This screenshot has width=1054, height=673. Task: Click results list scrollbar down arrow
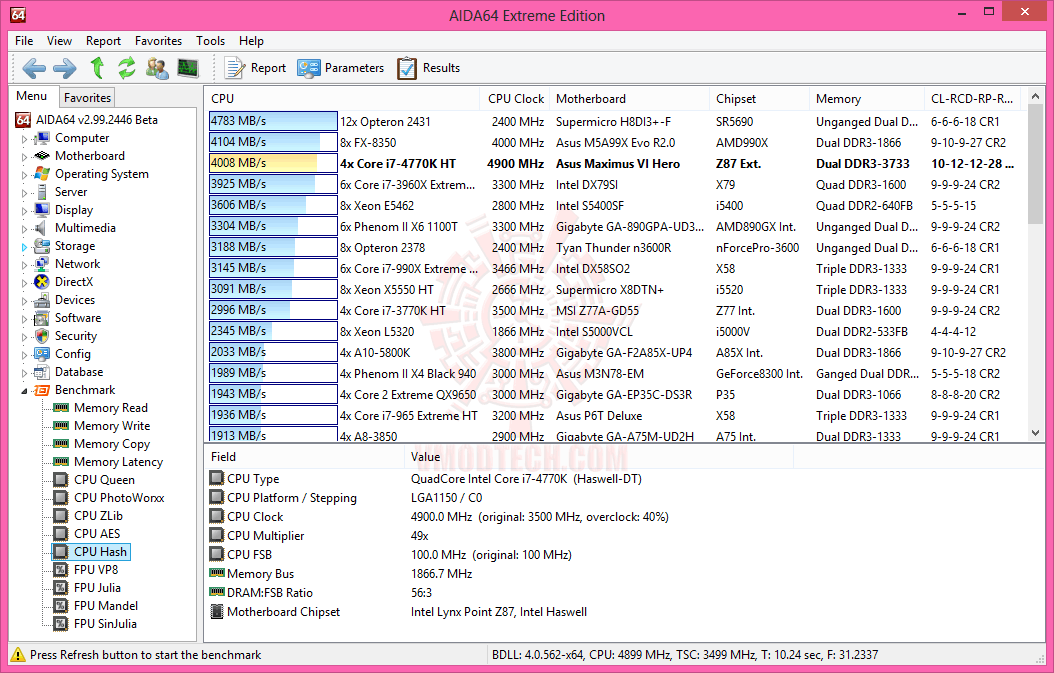(1035, 433)
